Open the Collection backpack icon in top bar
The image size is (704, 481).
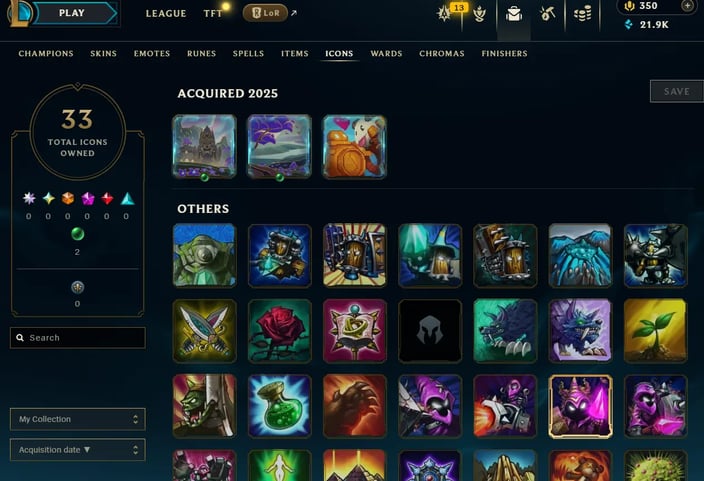(514, 14)
